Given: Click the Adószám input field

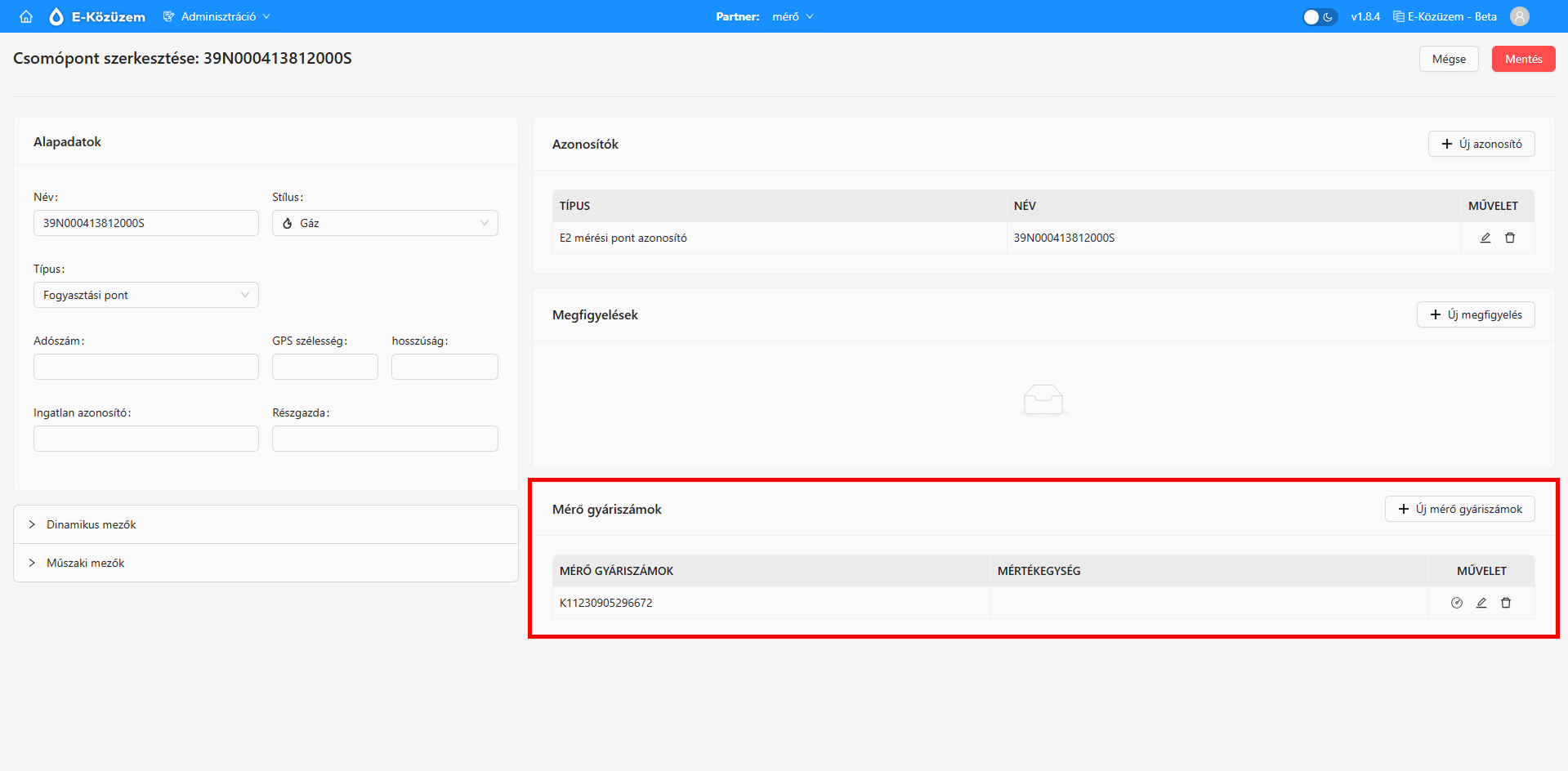Looking at the screenshot, I should (145, 367).
